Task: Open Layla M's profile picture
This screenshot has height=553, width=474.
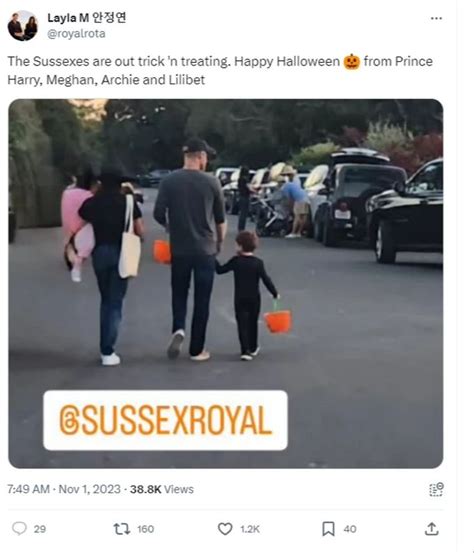Action: 23,26
